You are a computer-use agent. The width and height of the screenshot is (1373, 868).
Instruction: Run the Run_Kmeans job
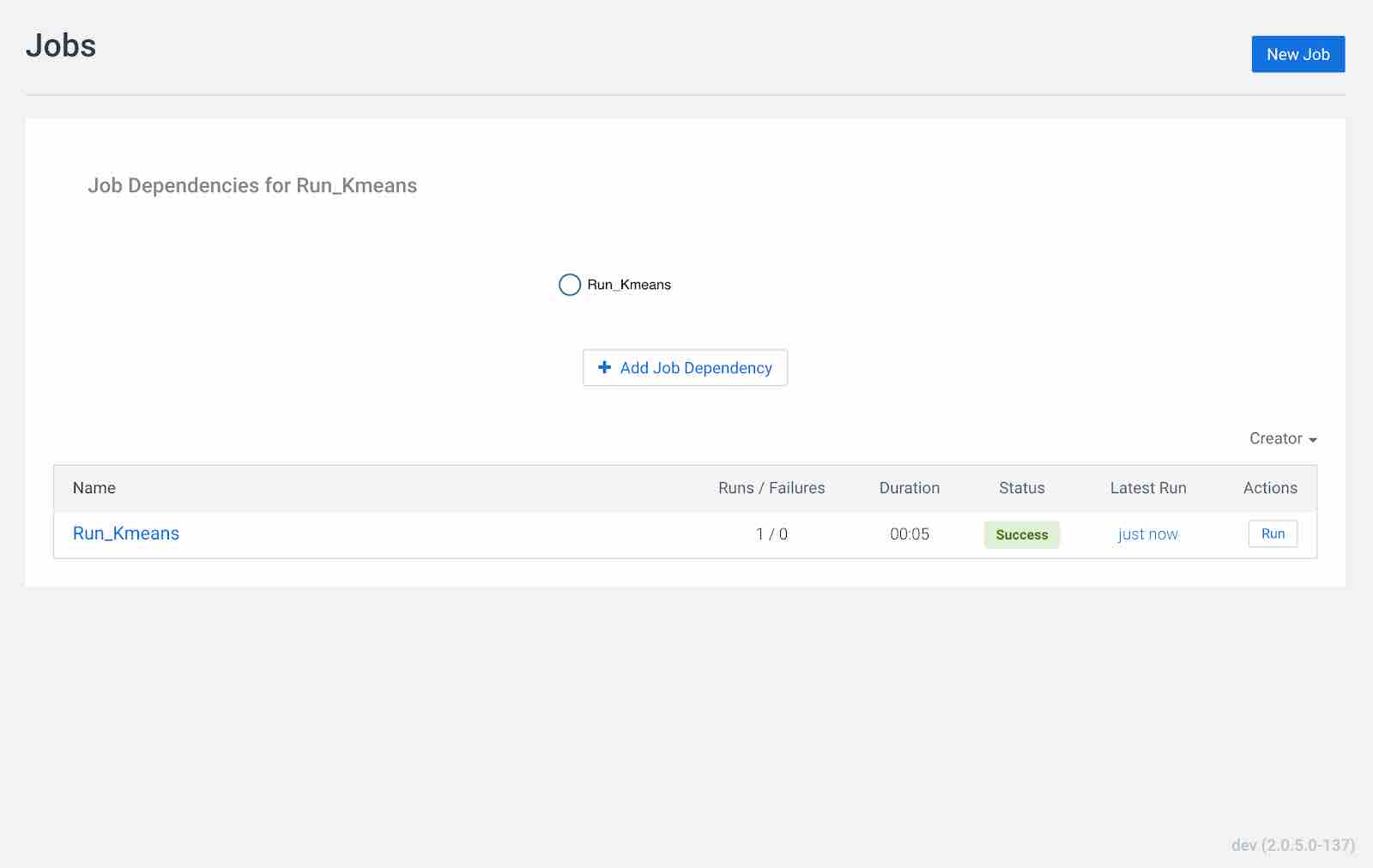tap(1273, 533)
